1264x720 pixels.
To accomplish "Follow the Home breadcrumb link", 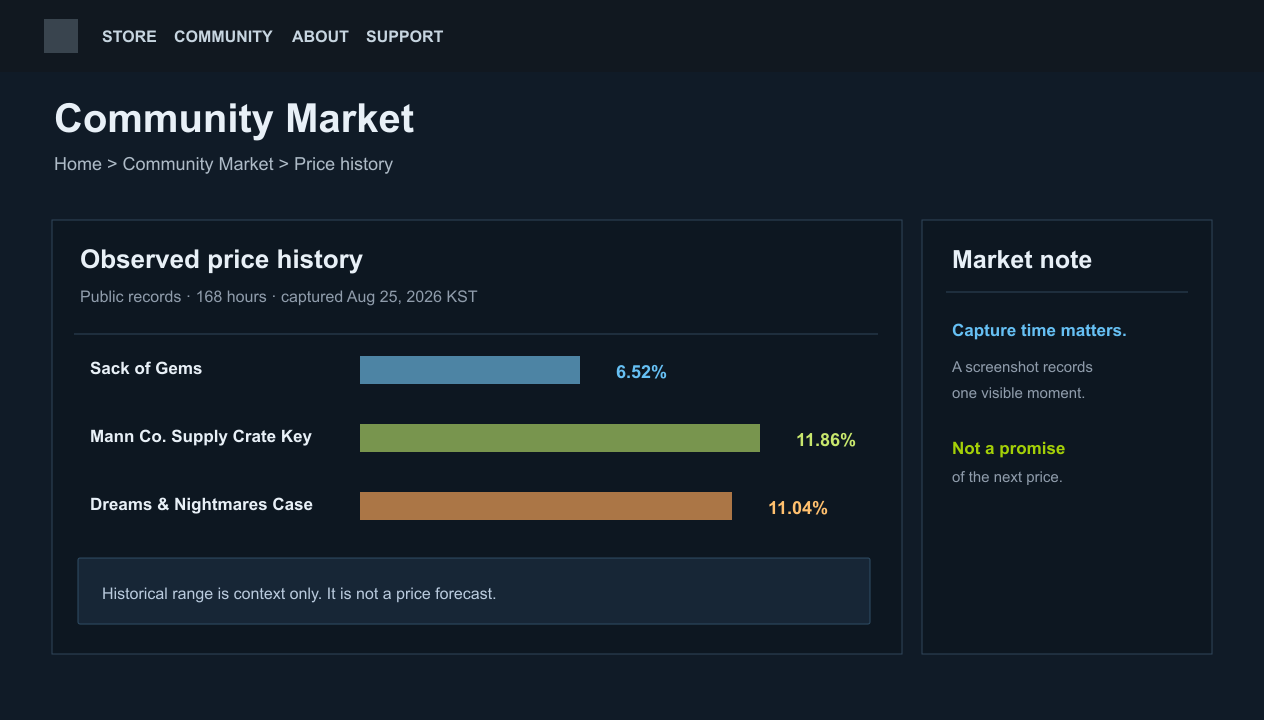I will click(x=78, y=164).
